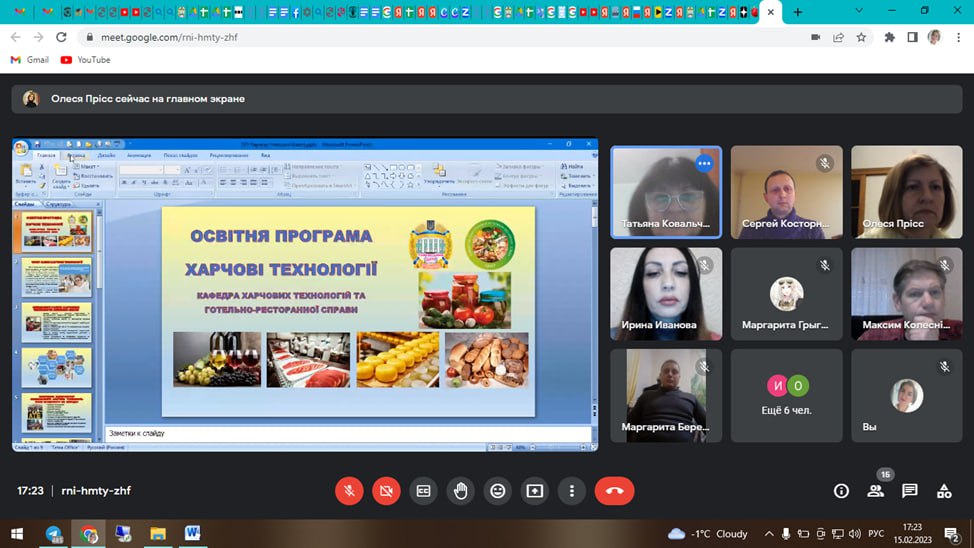Image resolution: width=974 pixels, height=548 pixels.
Task: Open the Activities icon in Meet
Action: tap(944, 491)
